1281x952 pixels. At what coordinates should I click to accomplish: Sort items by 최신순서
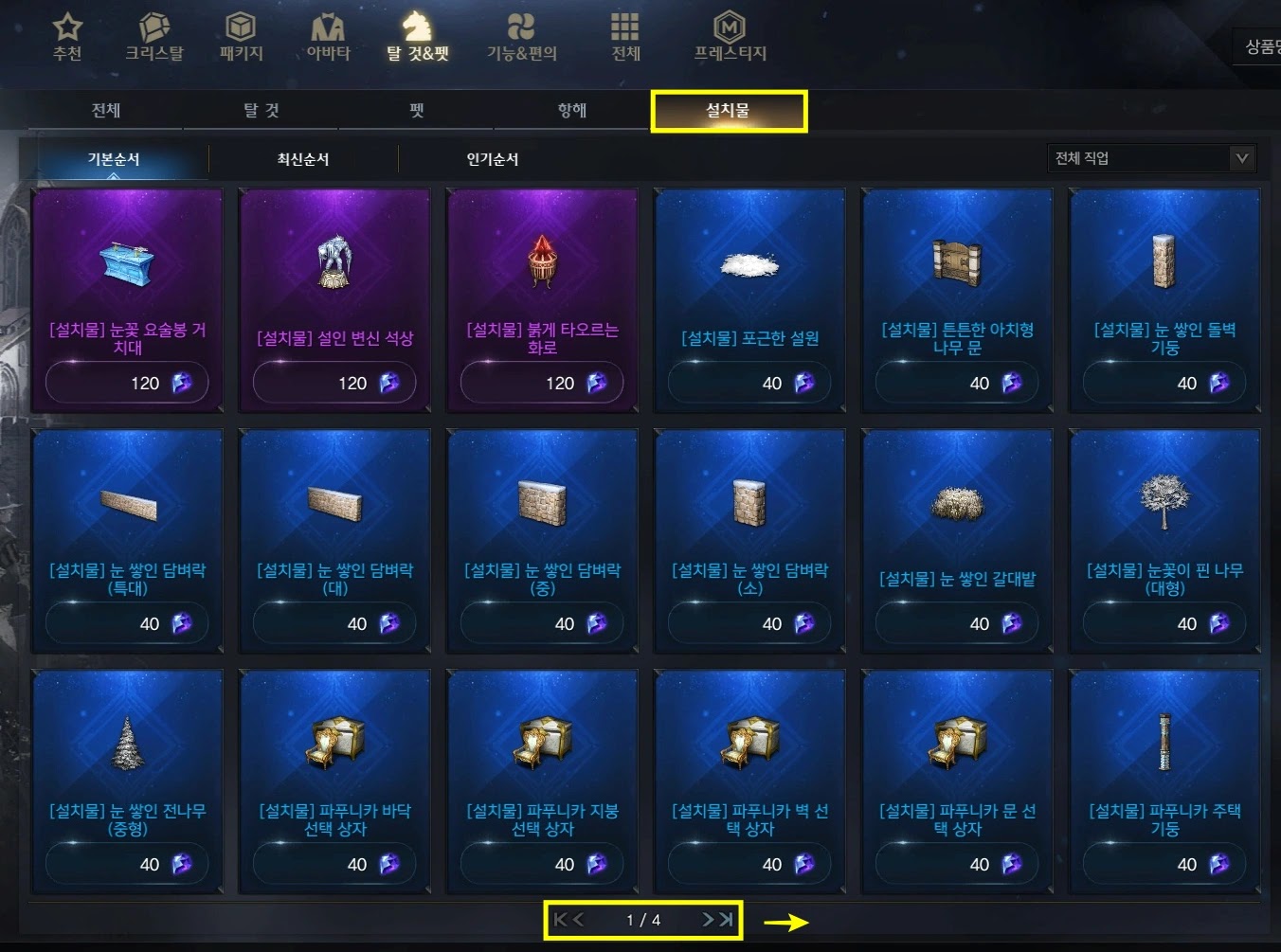pos(303,159)
